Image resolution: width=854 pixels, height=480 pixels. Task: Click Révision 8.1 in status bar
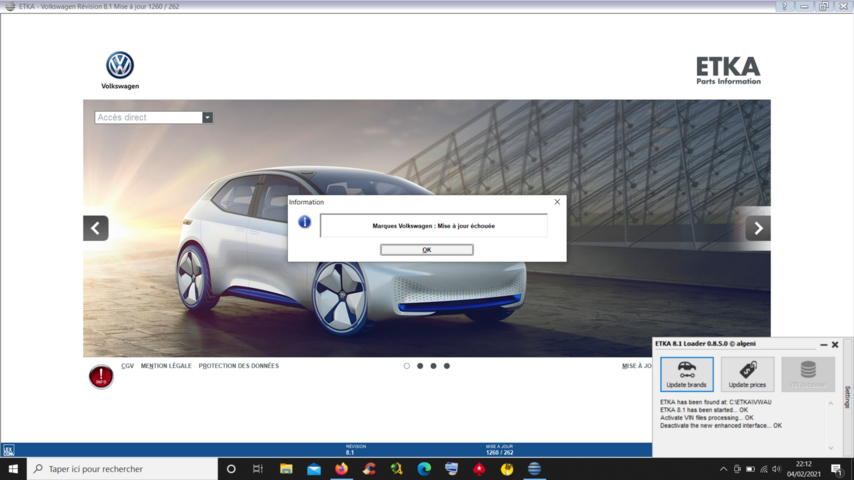point(355,449)
